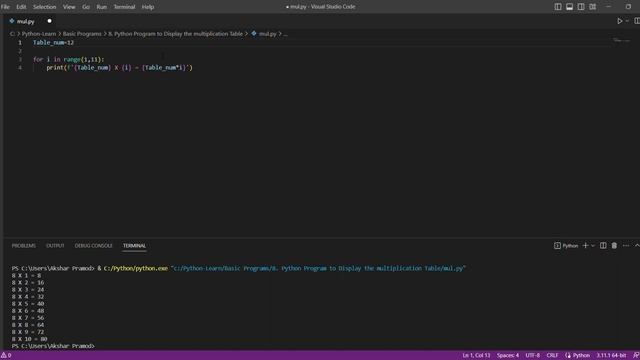Toggle the primary side bar layout icon
The width and height of the screenshot is (640, 360).
(558, 7)
